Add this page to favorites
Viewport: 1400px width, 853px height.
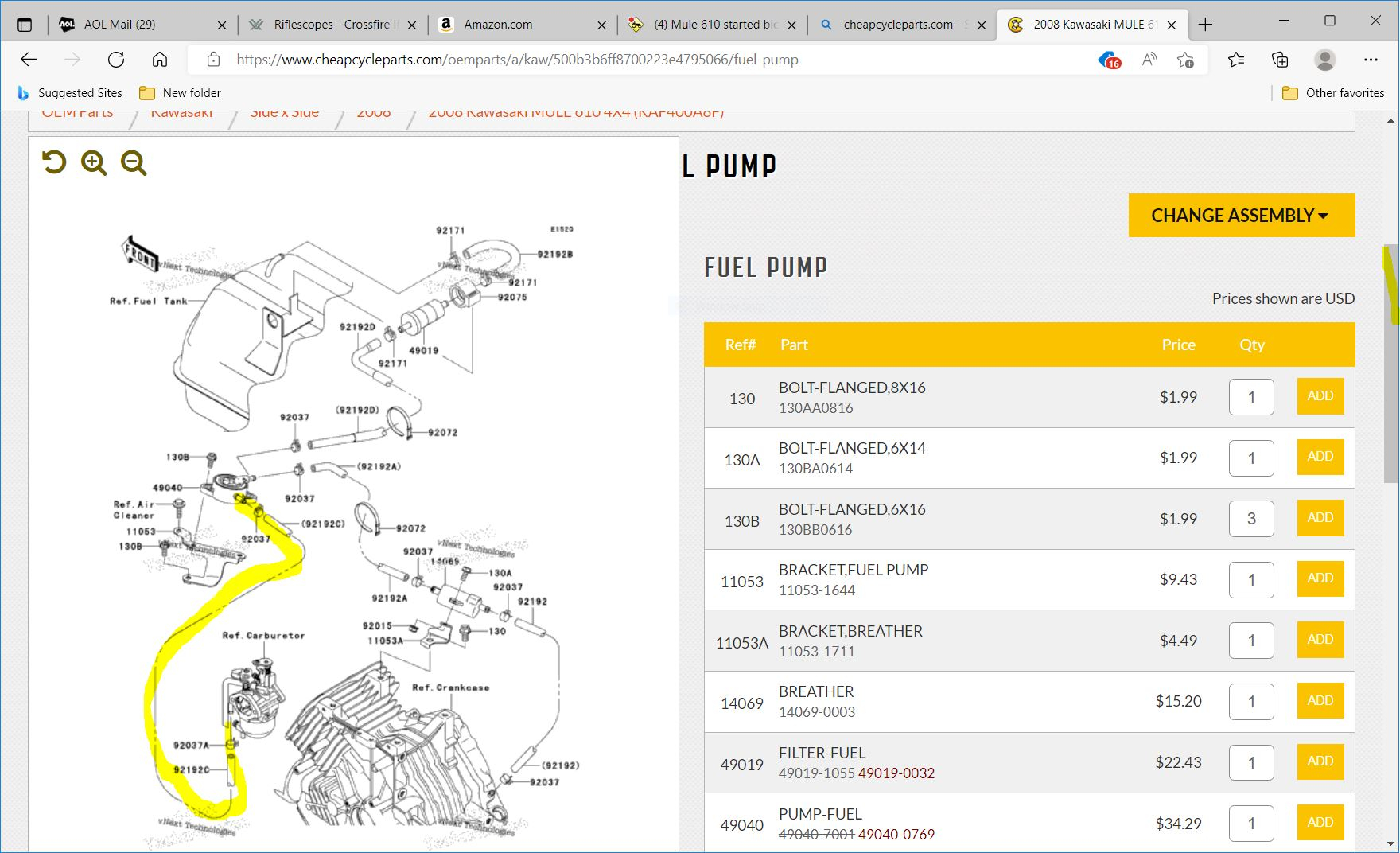[1185, 60]
